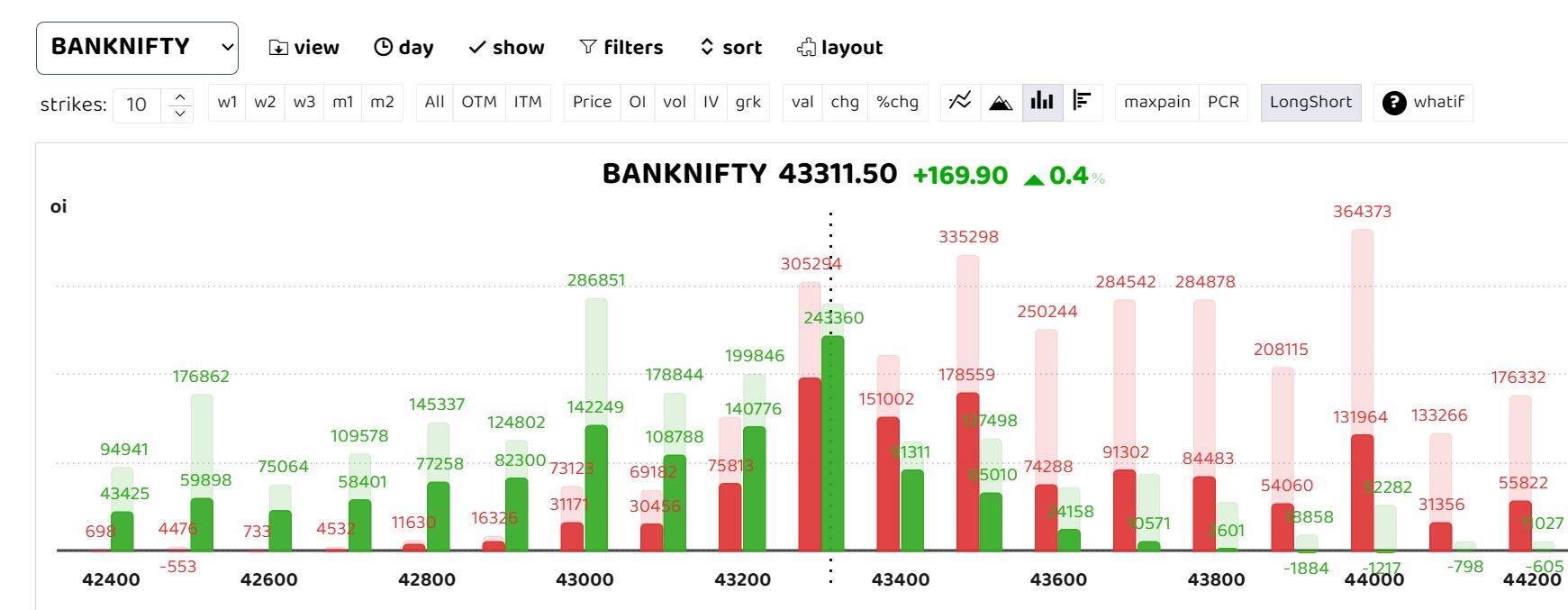Viewport: 1568px width, 610px height.
Task: Click the 42400 strike label
Action: pyautogui.click(x=111, y=579)
